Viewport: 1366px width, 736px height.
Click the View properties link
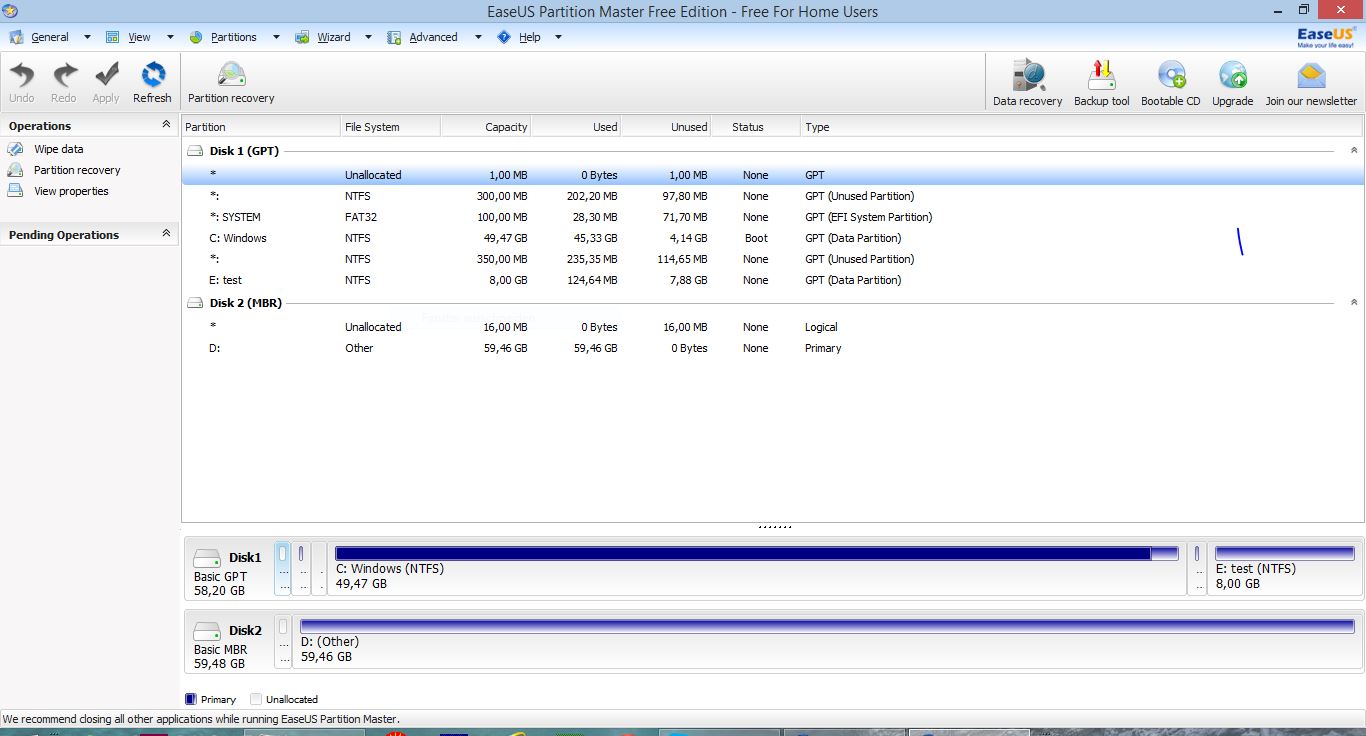pos(71,191)
